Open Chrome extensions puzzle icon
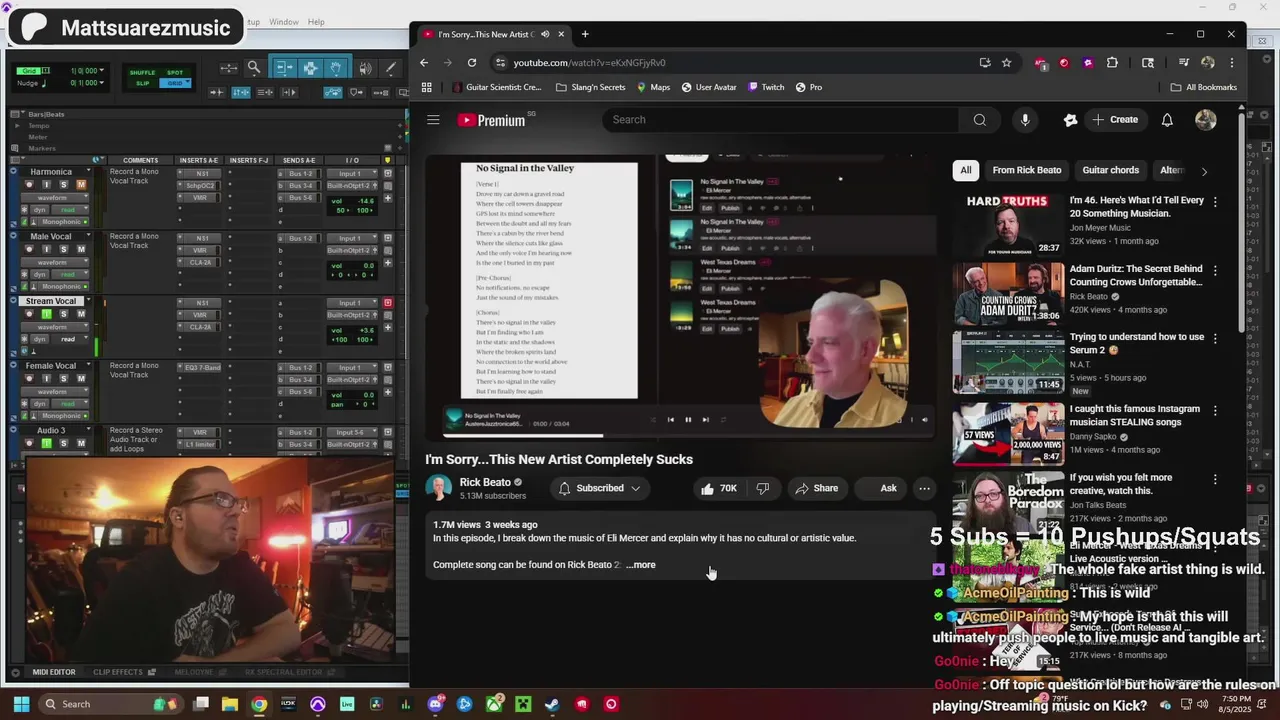This screenshot has height=720, width=1280. (1112, 62)
